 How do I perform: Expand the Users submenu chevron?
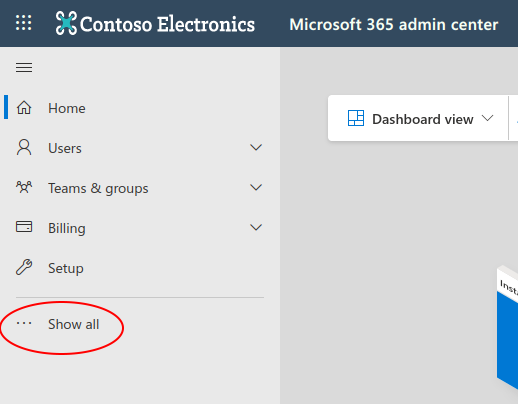pos(256,147)
